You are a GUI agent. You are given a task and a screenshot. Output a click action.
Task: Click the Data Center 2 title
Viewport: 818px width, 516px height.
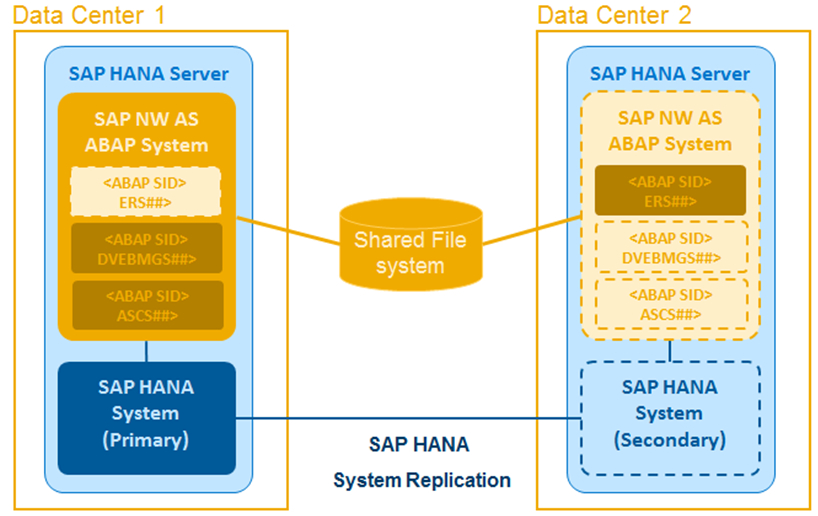point(614,15)
